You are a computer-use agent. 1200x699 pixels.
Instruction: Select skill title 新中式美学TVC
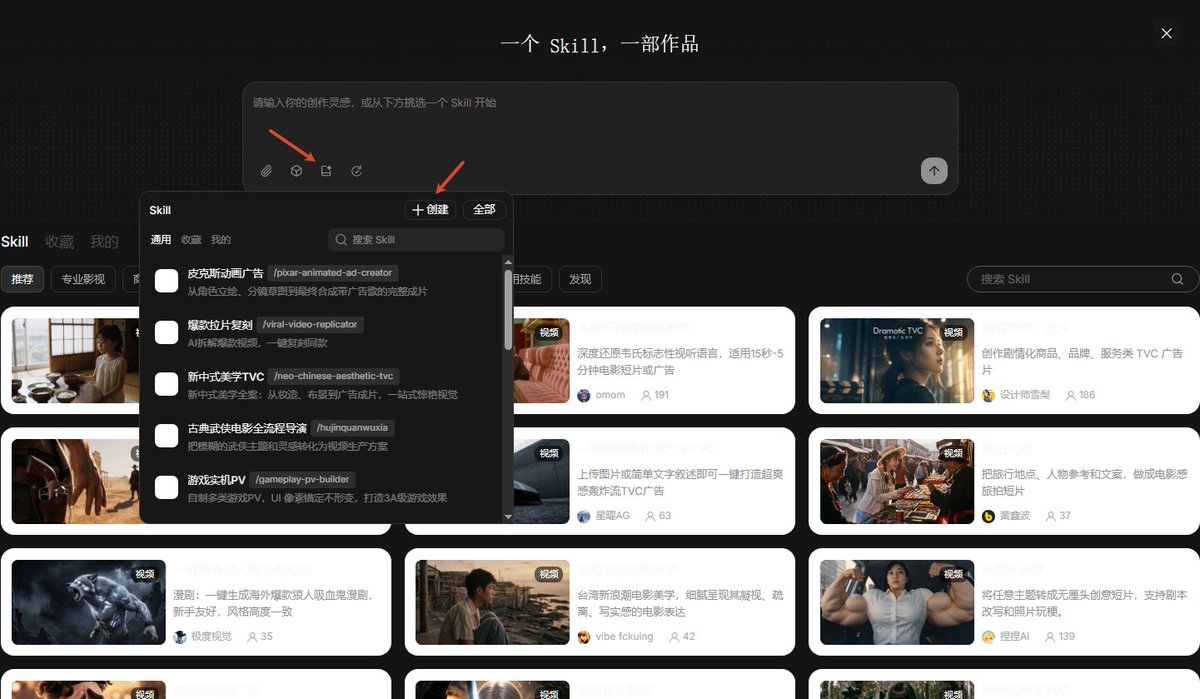click(x=226, y=377)
